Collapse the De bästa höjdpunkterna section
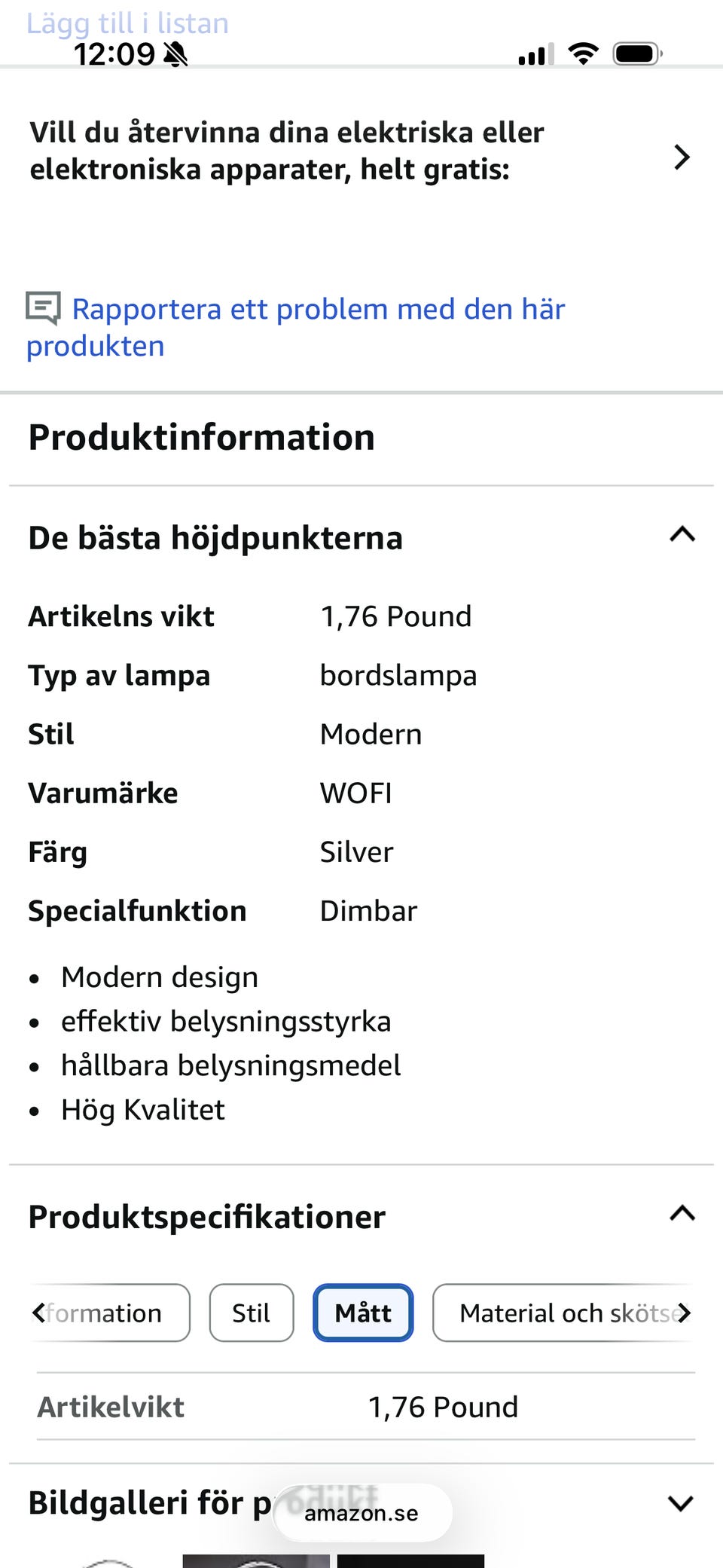Image resolution: width=723 pixels, height=1568 pixels. point(682,535)
